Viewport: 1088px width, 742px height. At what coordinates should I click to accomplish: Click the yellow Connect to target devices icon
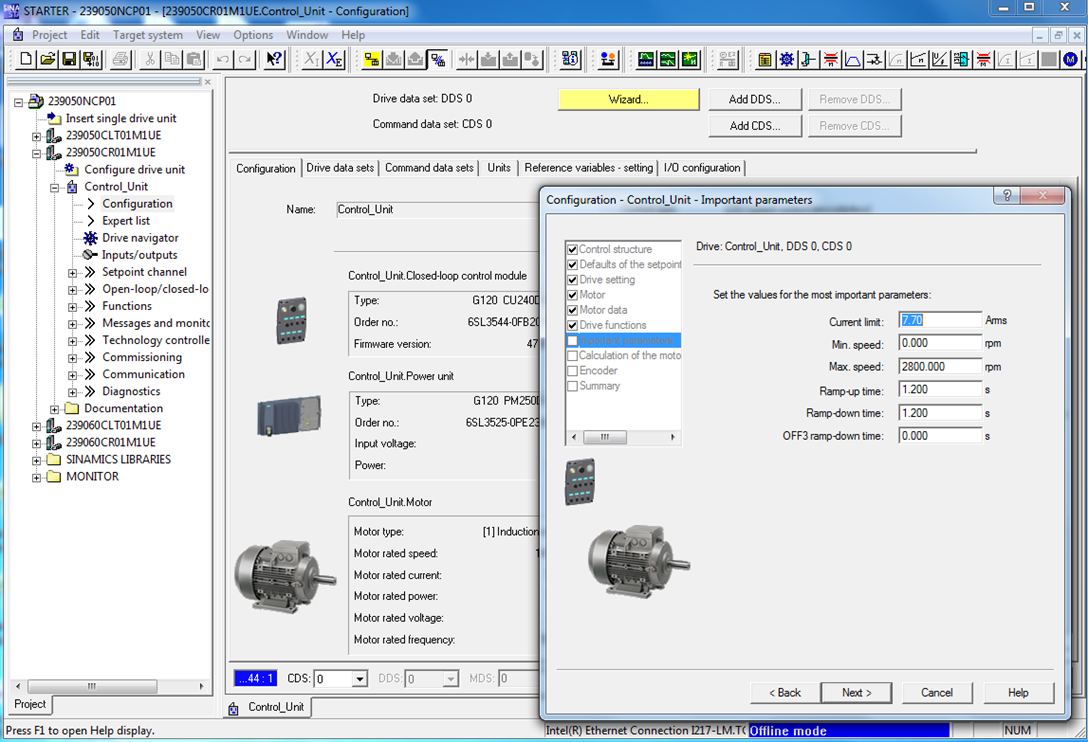pyautogui.click(x=371, y=60)
